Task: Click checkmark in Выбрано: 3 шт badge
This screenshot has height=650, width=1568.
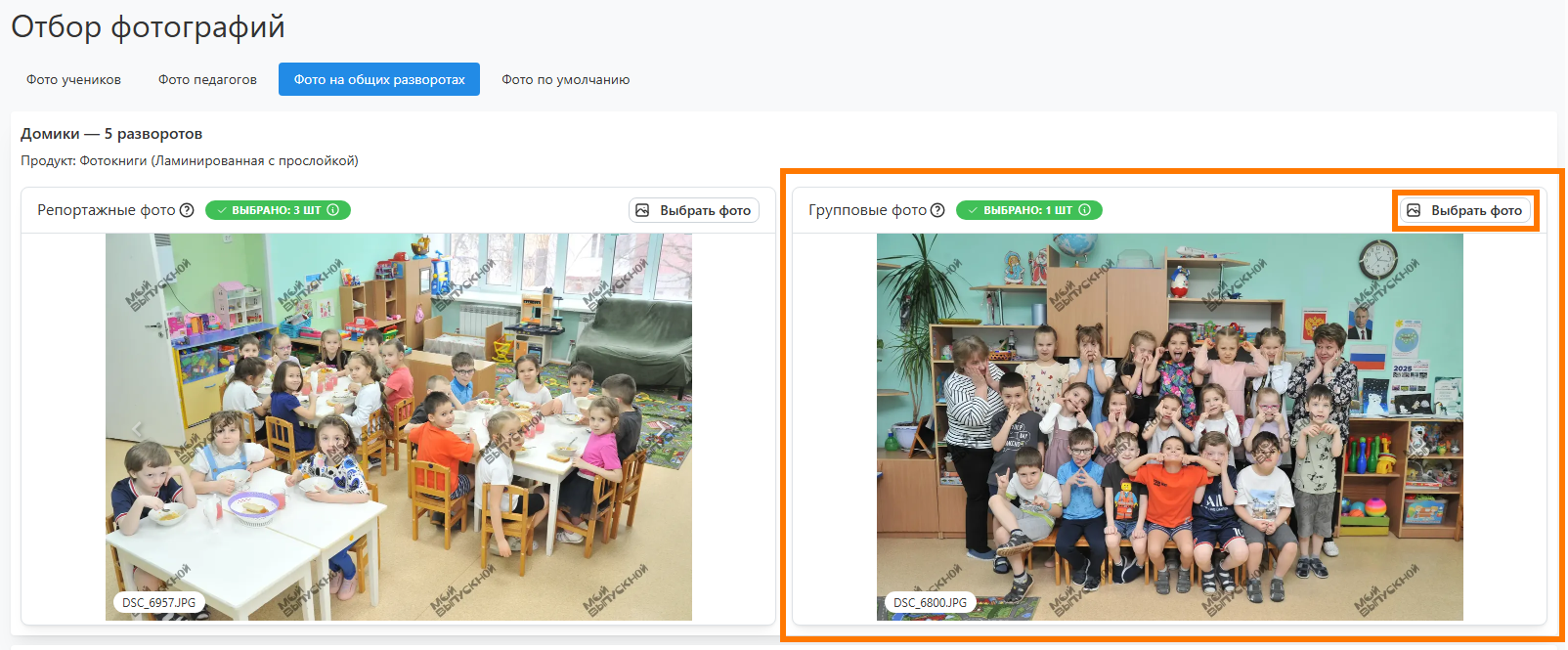Action: [x=222, y=210]
